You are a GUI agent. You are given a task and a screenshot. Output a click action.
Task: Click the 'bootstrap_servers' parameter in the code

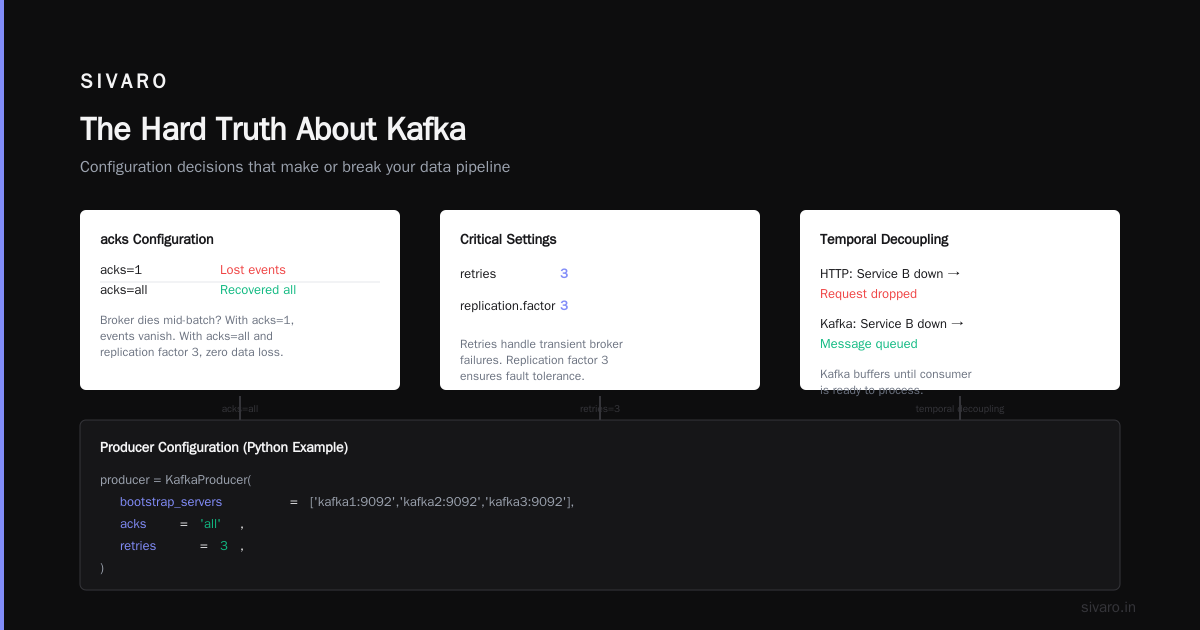(171, 502)
